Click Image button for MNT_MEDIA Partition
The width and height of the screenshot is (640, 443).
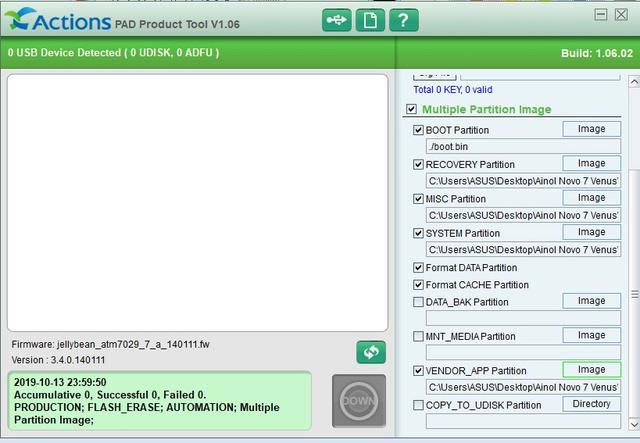coord(591,335)
